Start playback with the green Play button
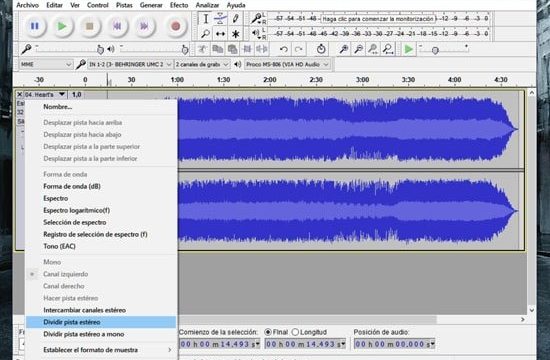Screen dimensions: 550x360 pos(62,26)
